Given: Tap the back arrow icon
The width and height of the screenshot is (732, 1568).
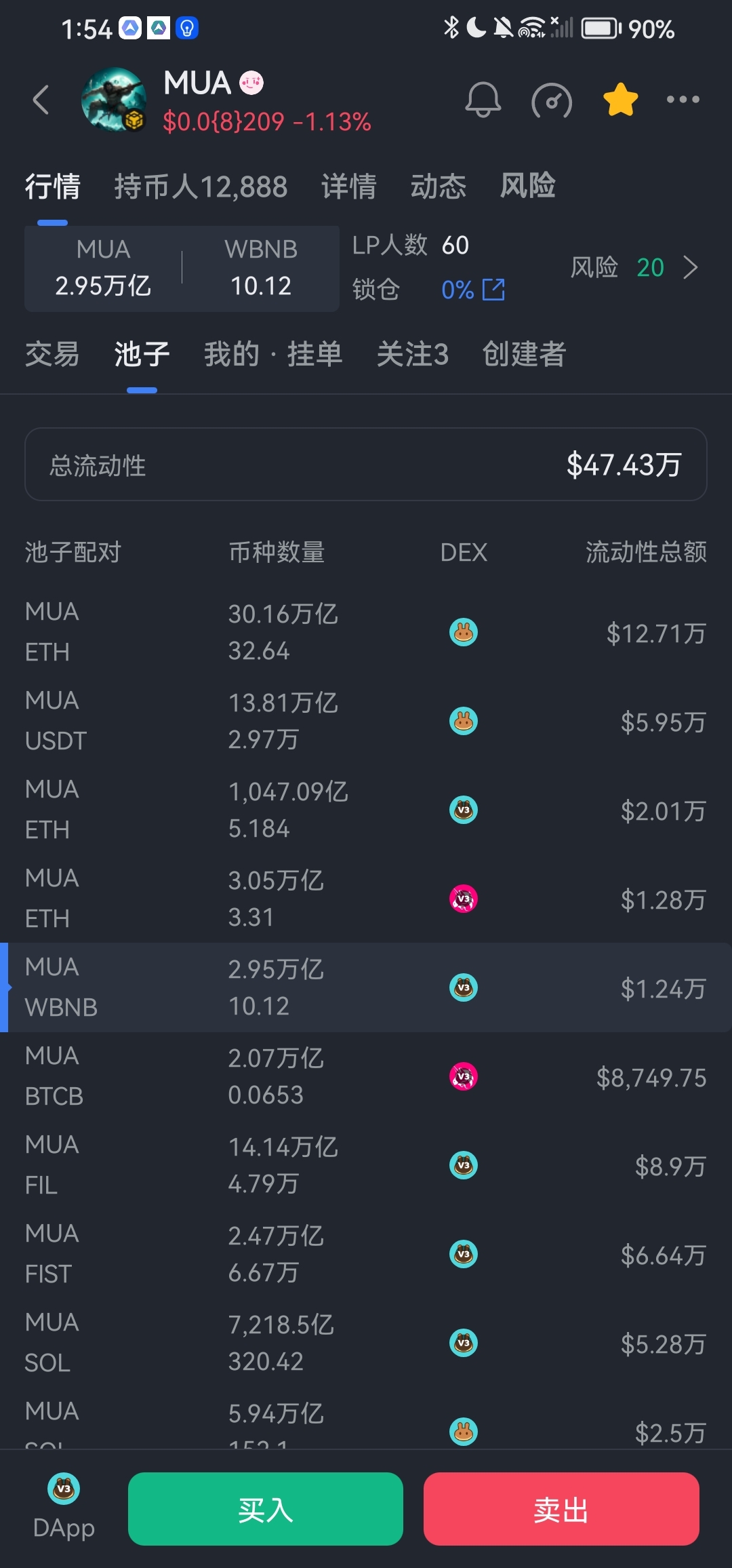Looking at the screenshot, I should pos(42,100).
